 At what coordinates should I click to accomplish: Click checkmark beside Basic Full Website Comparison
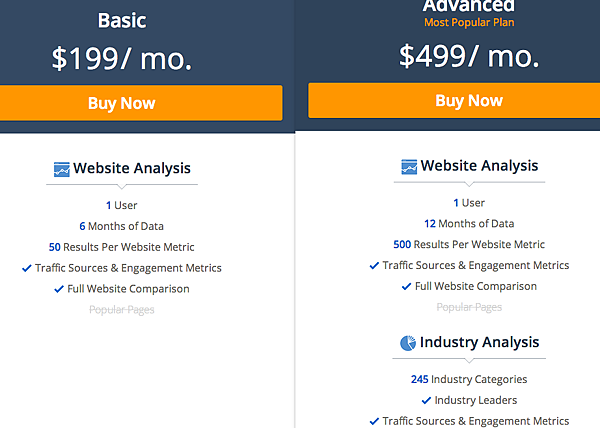pos(59,289)
